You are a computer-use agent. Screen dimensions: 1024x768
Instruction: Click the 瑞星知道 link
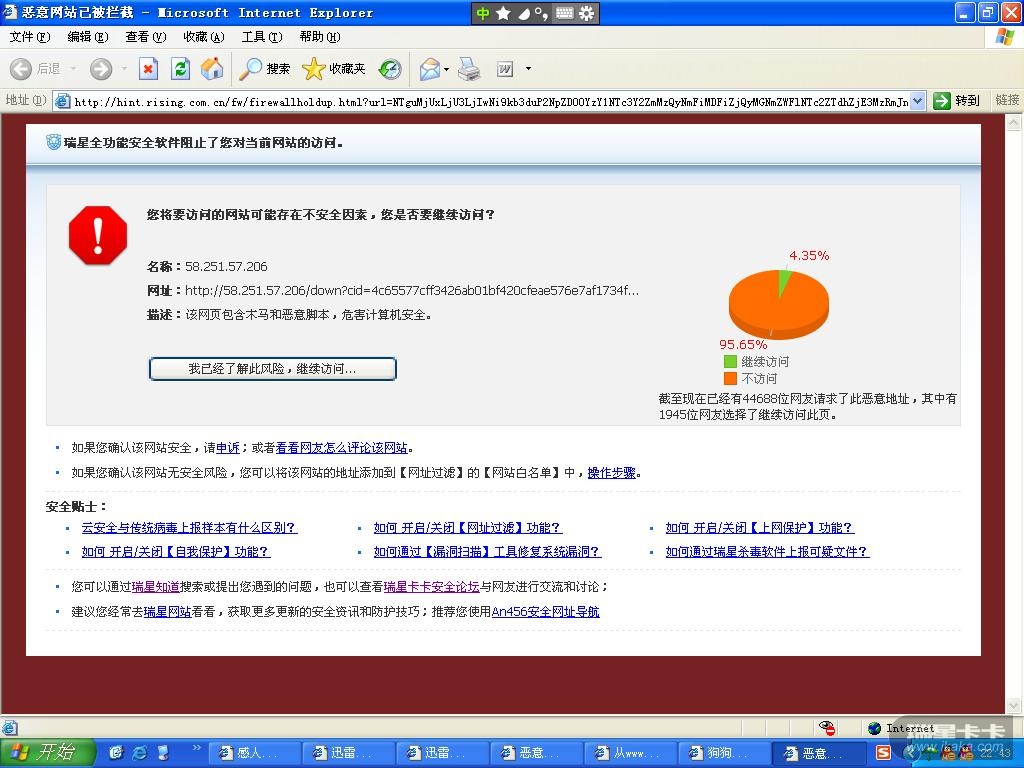pyautogui.click(x=155, y=587)
